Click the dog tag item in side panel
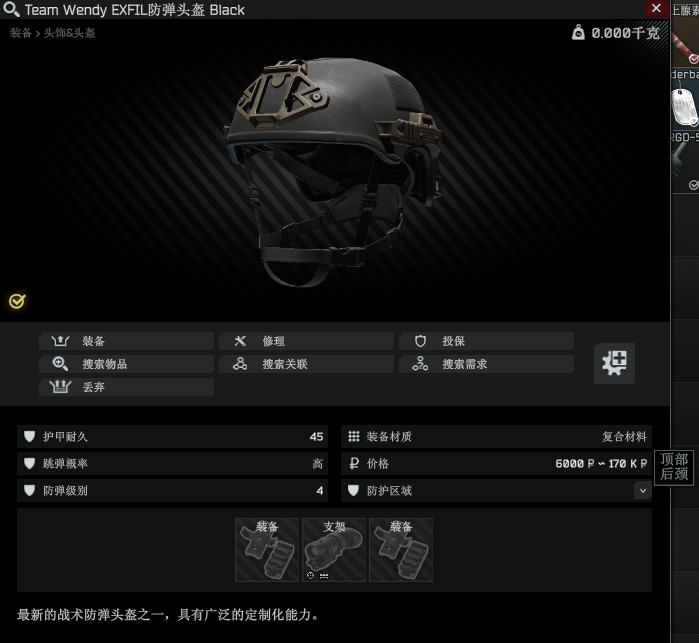Viewport: 699px width, 643px height. 685,107
